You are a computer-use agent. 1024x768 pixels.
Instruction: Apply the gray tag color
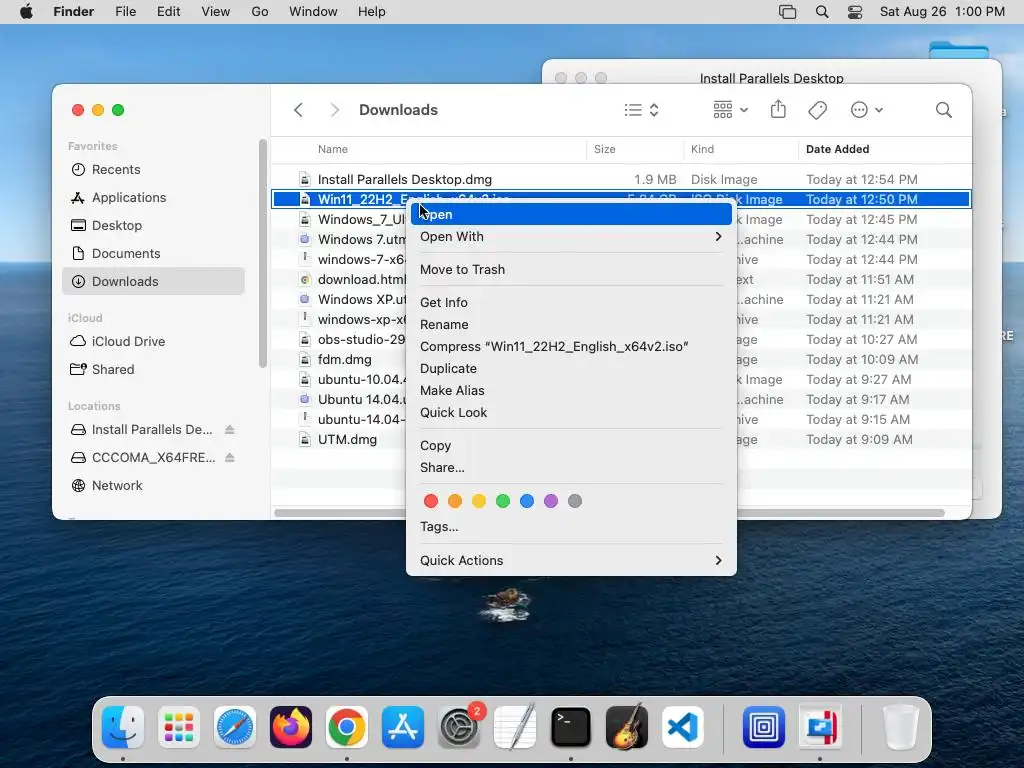(x=575, y=501)
